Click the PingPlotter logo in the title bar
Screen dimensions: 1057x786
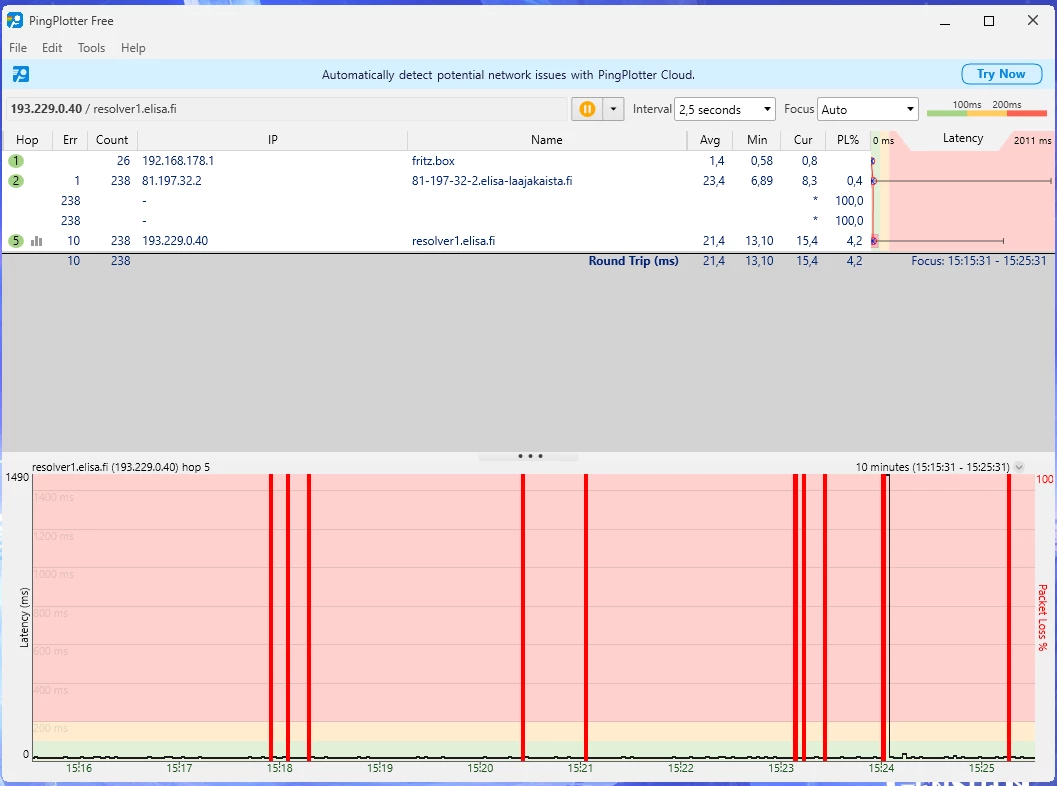pyautogui.click(x=15, y=20)
